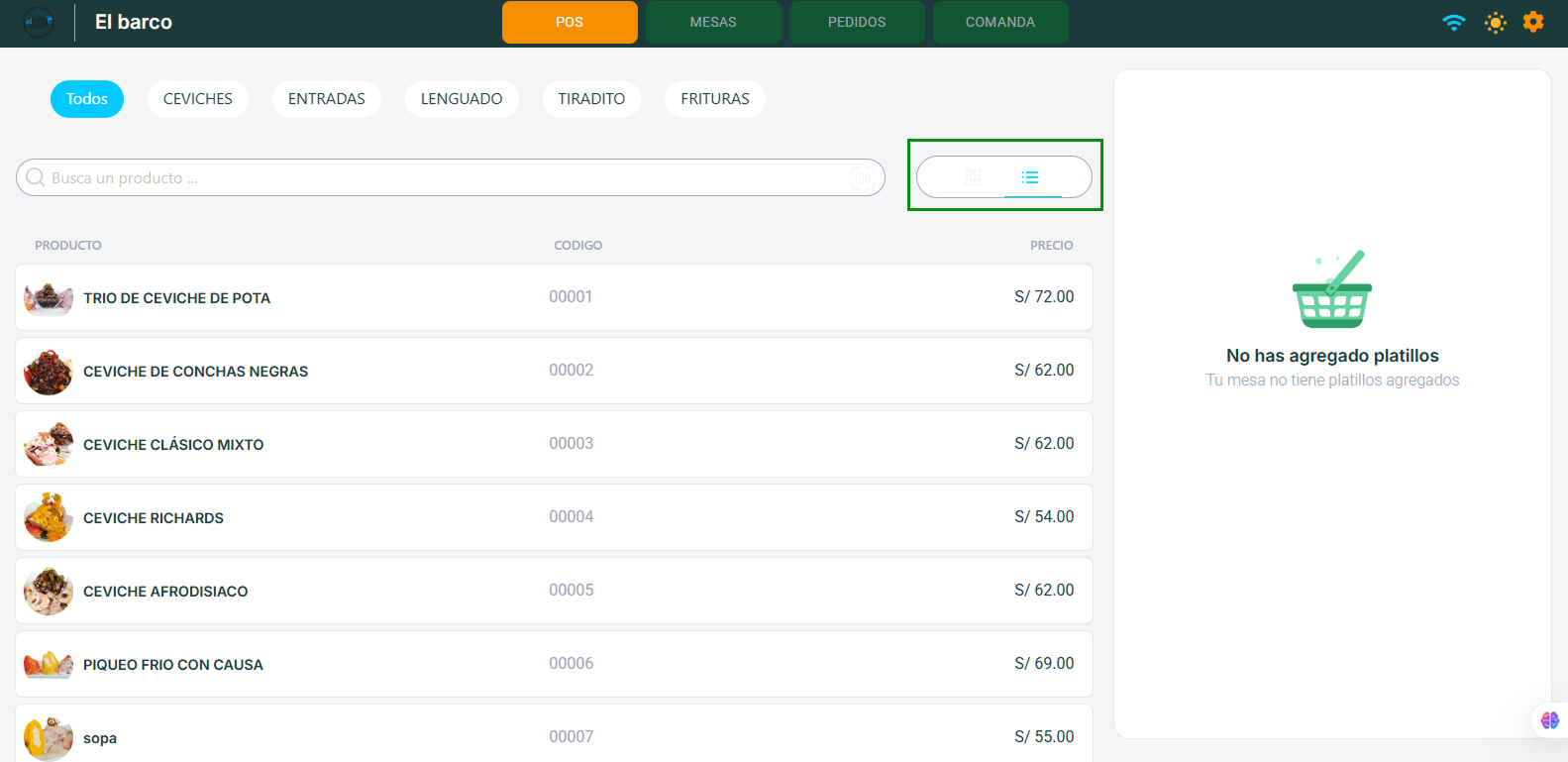The height and width of the screenshot is (762, 1568).
Task: Open settings with the orange gear icon
Action: [x=1533, y=22]
